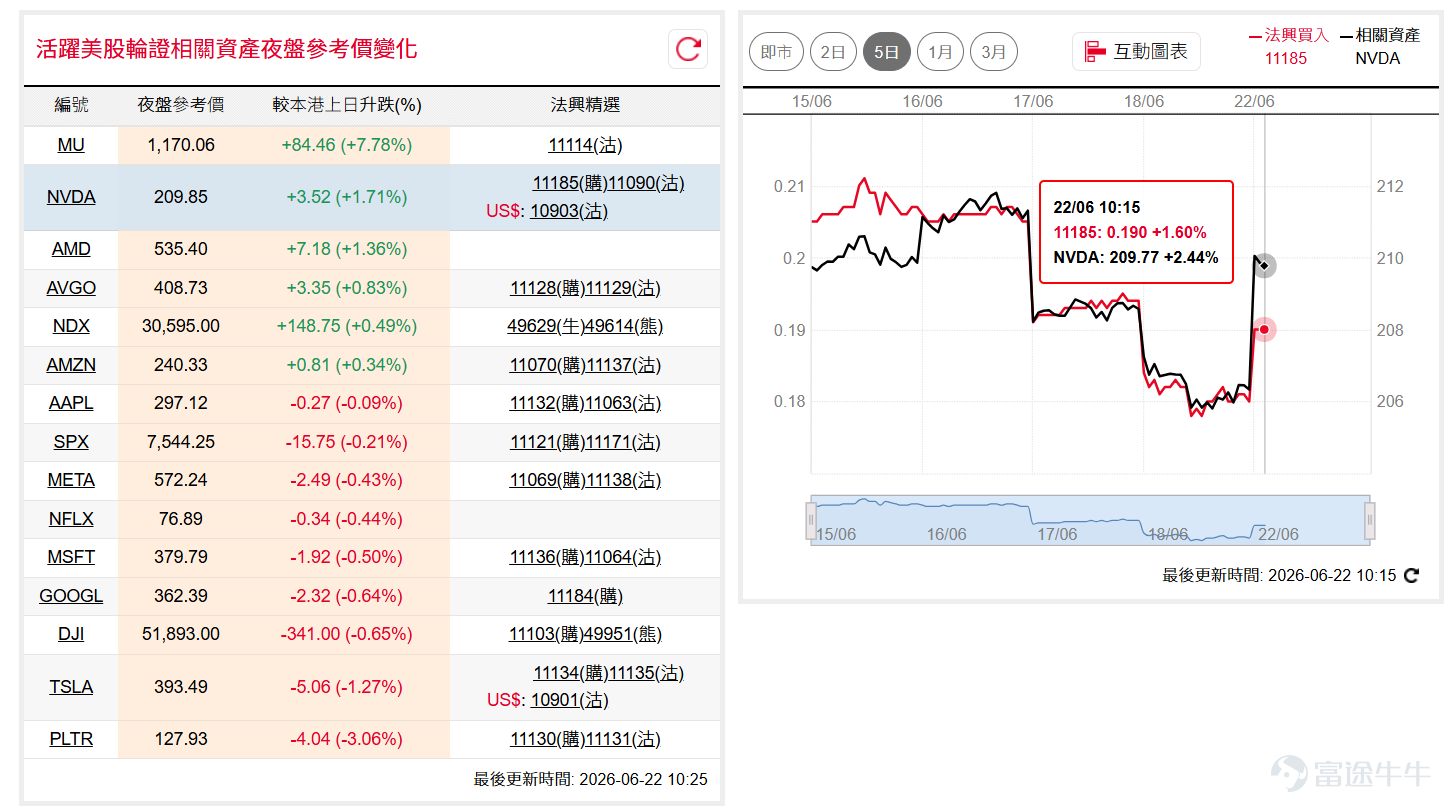Screen dimensions: 1451x810
Task: Open the NVDA stock code link
Action: (x=71, y=197)
